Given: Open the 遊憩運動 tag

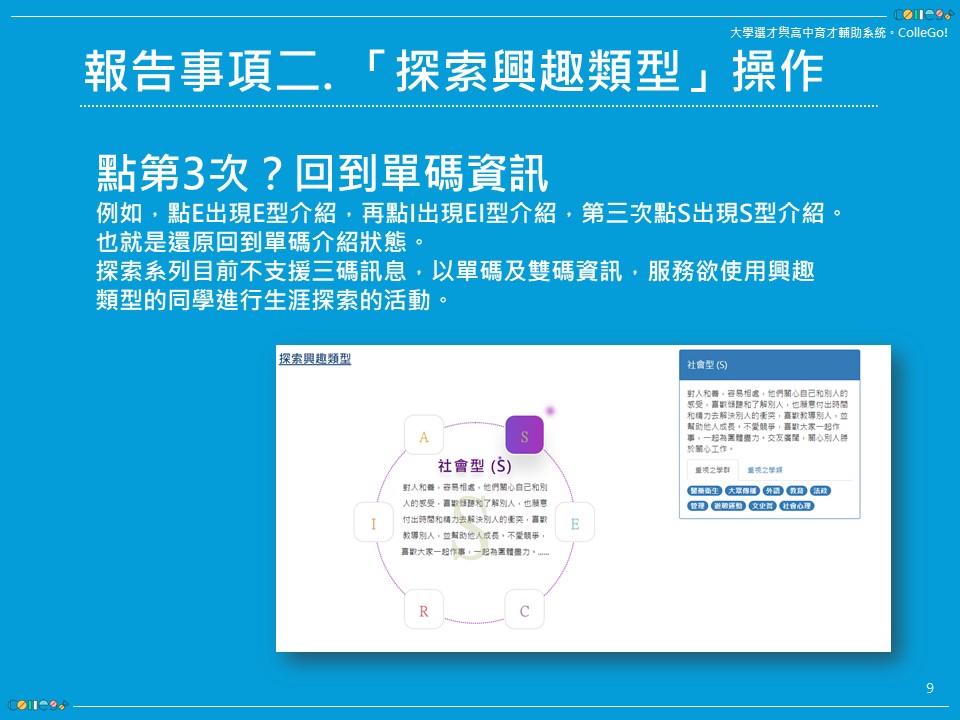Looking at the screenshot, I should pyautogui.click(x=728, y=506).
